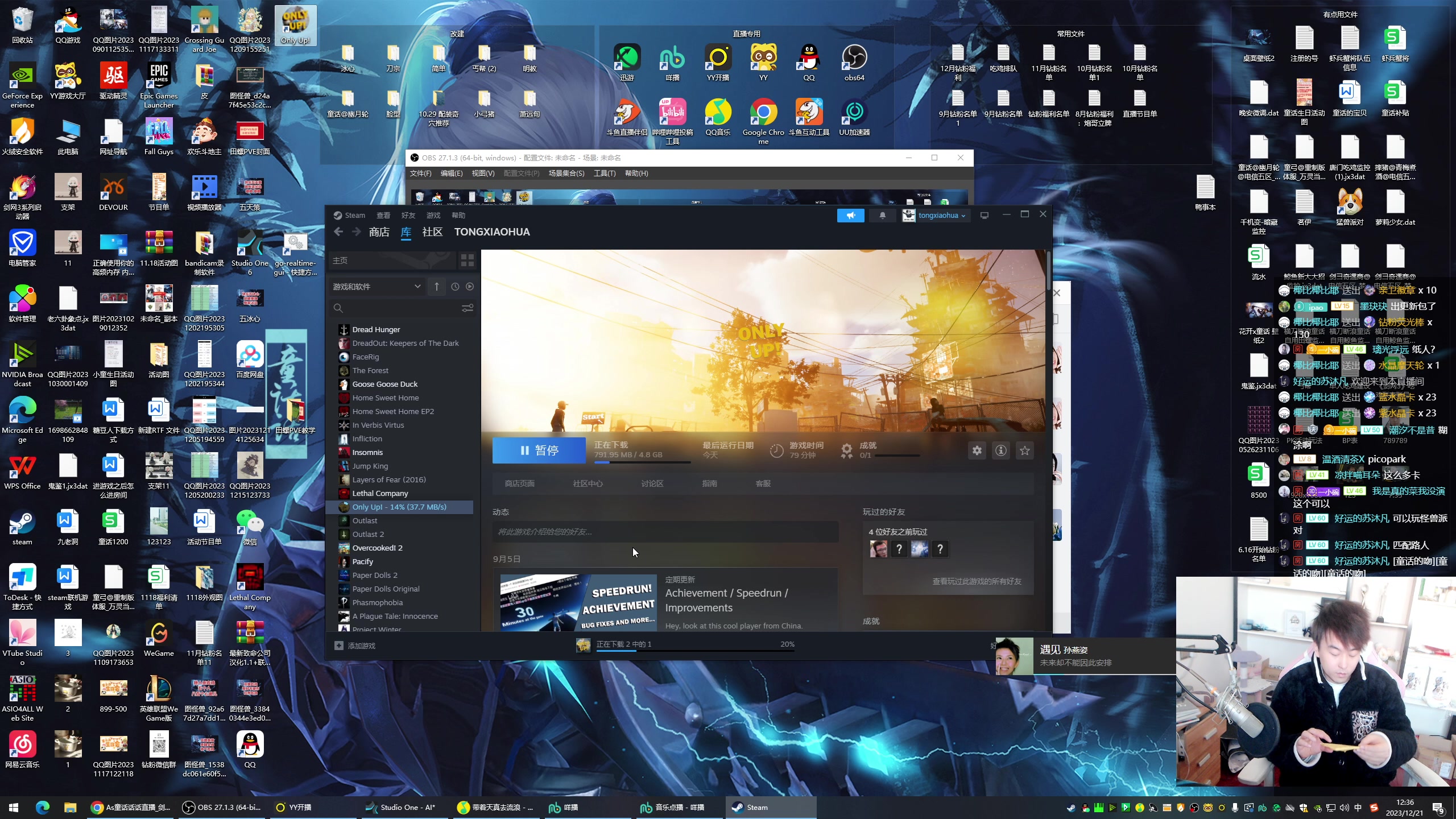
Task: Expand the 游戏和软件 filter dropdown
Action: (377, 287)
